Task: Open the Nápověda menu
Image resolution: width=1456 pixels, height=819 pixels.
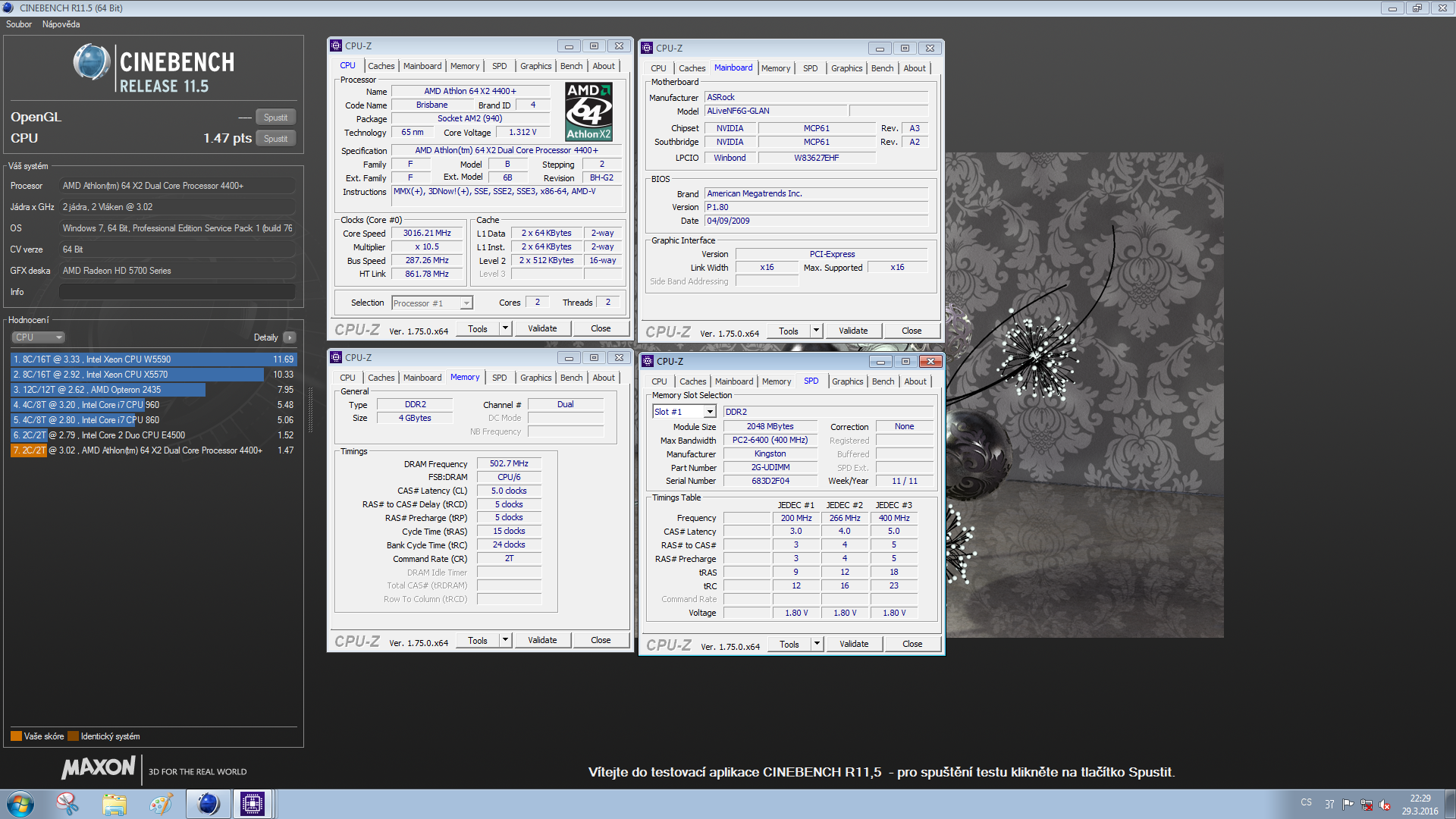Action: click(x=61, y=24)
